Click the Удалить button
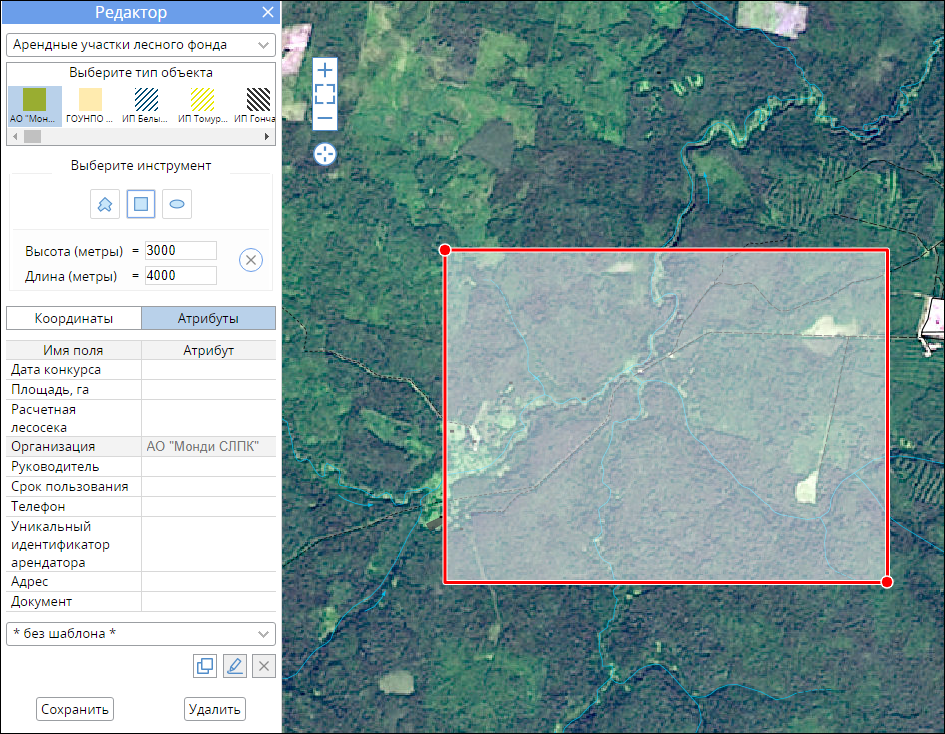Image resolution: width=945 pixels, height=734 pixels. tap(215, 709)
